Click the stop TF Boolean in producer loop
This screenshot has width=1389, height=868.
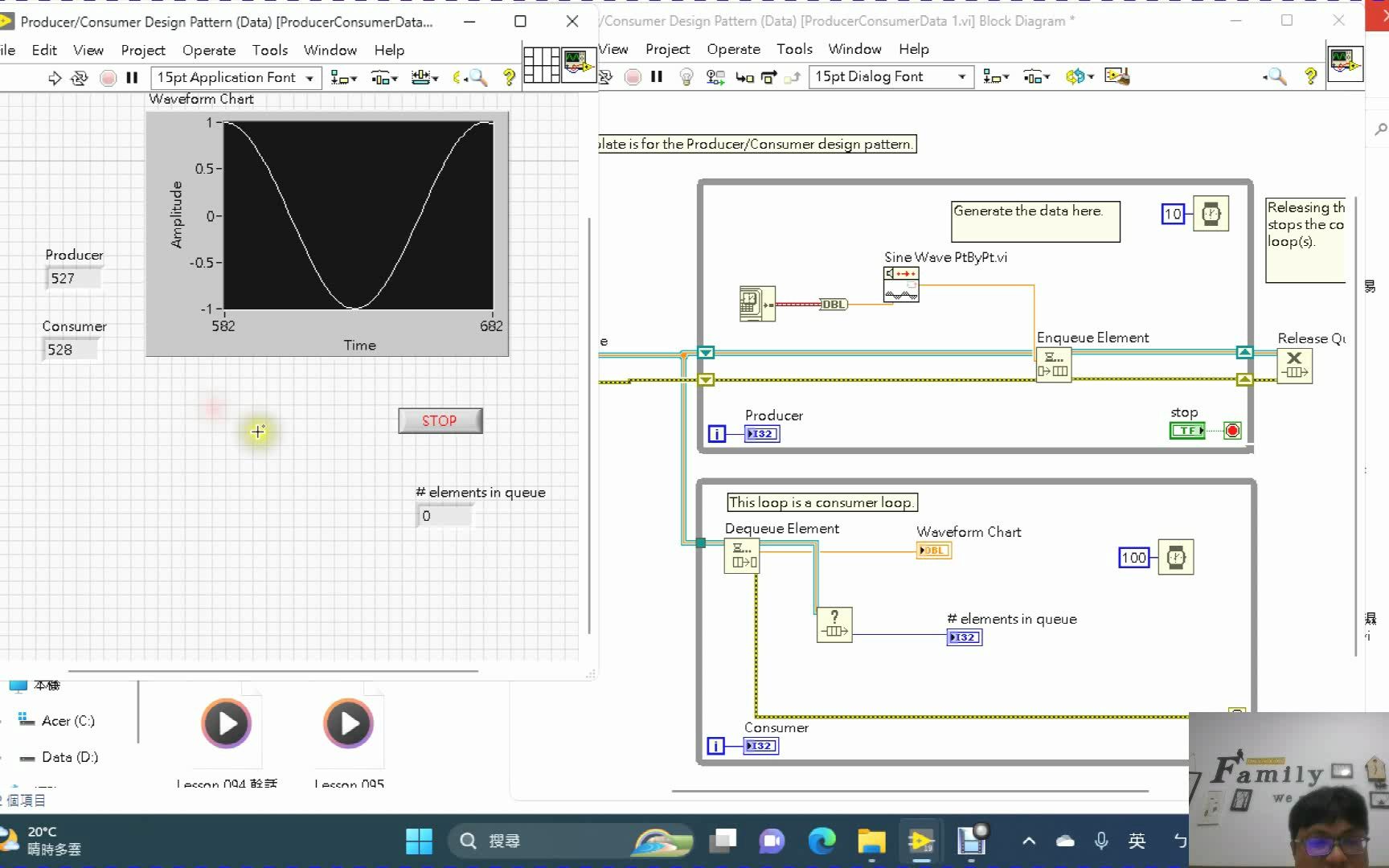1186,430
